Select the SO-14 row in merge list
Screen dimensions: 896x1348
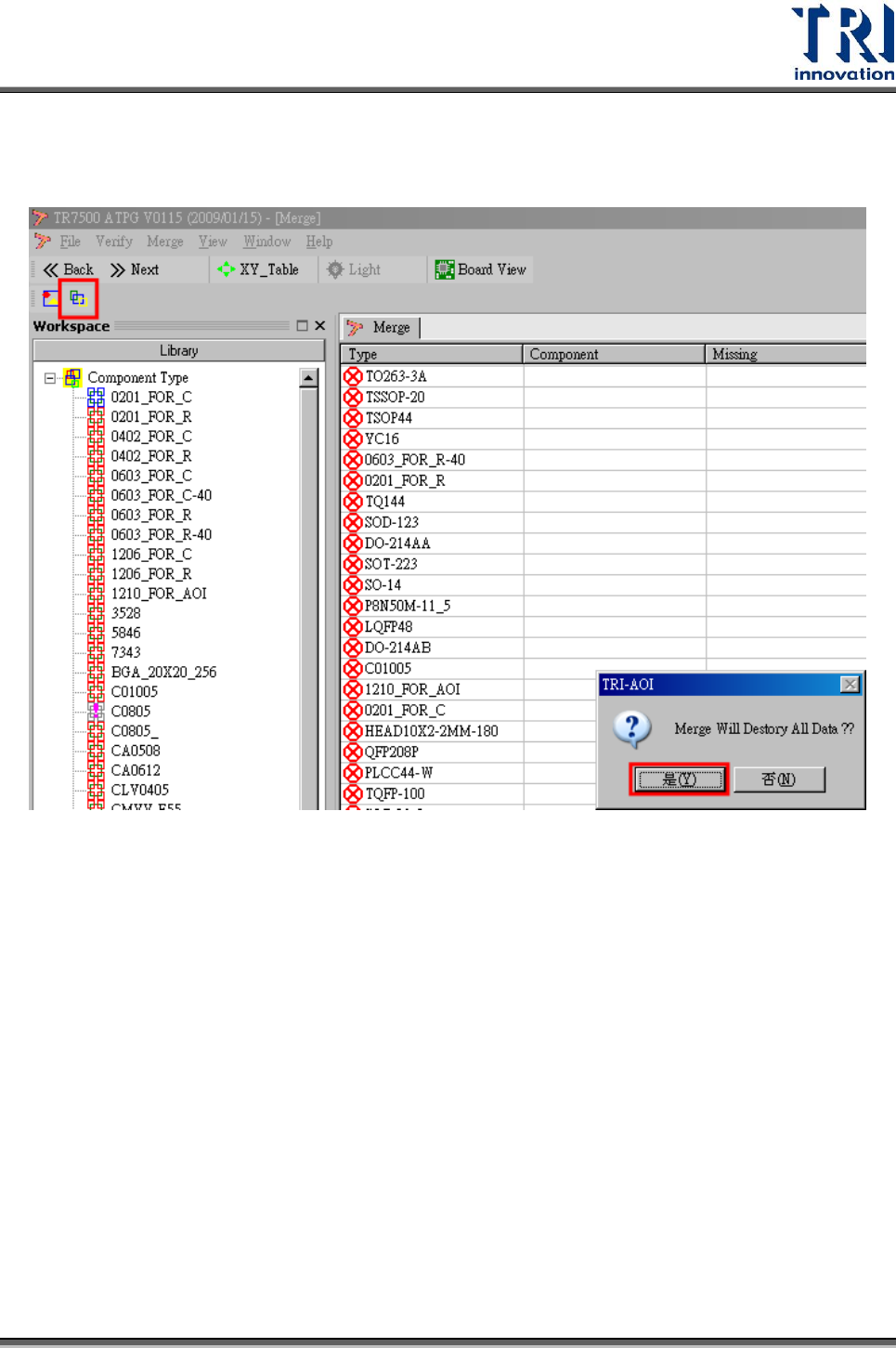pos(604,585)
